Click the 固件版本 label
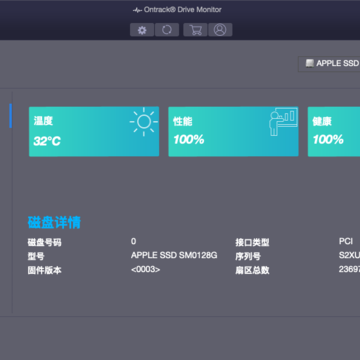This screenshot has height=360, width=360. point(44,270)
